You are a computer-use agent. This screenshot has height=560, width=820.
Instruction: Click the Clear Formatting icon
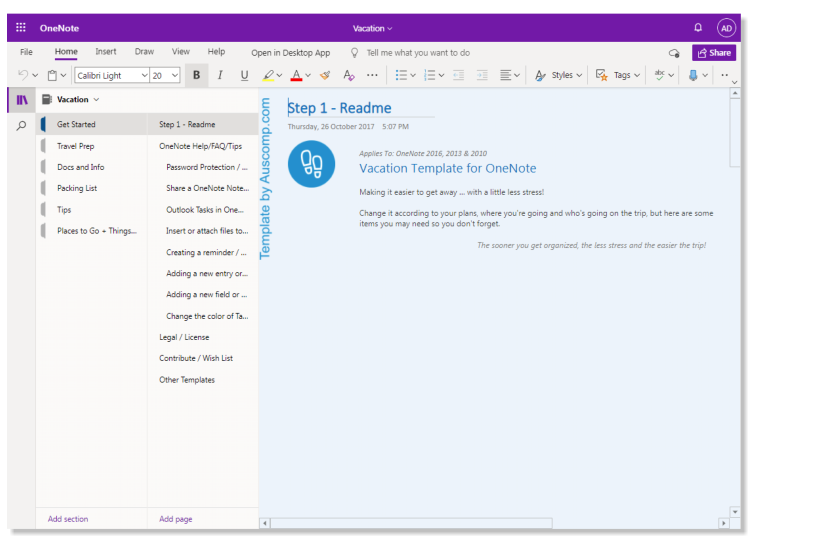(x=349, y=75)
